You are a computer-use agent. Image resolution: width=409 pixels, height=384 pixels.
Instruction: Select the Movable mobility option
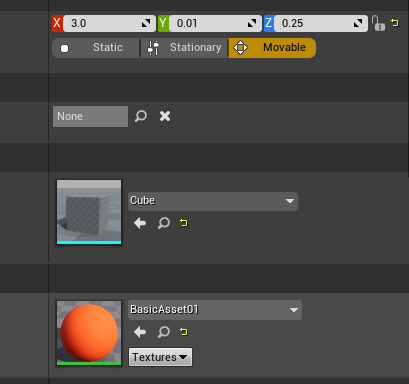click(x=272, y=48)
